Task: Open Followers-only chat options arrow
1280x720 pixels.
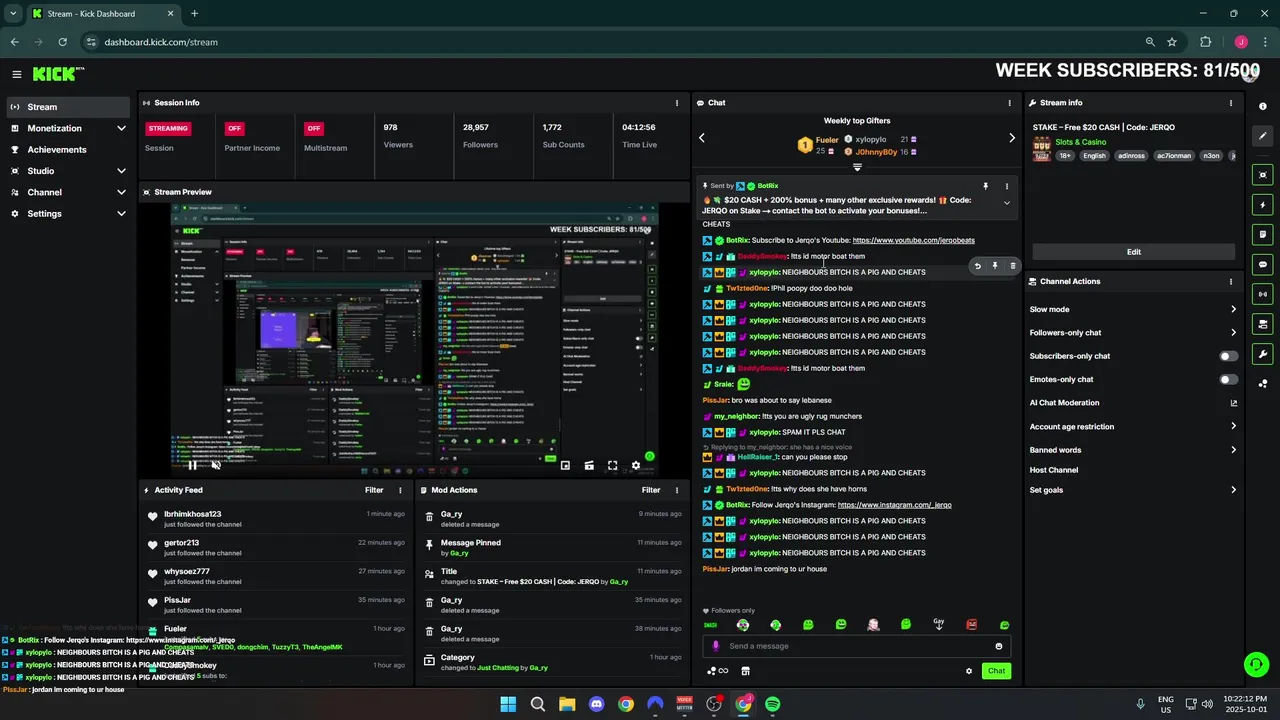Action: click(x=1233, y=333)
